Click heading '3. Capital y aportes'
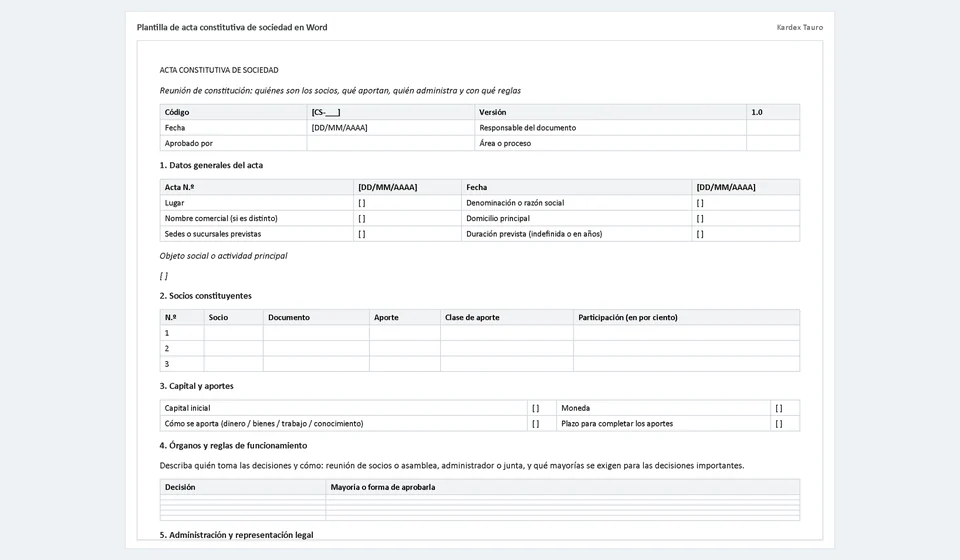 [x=197, y=386]
